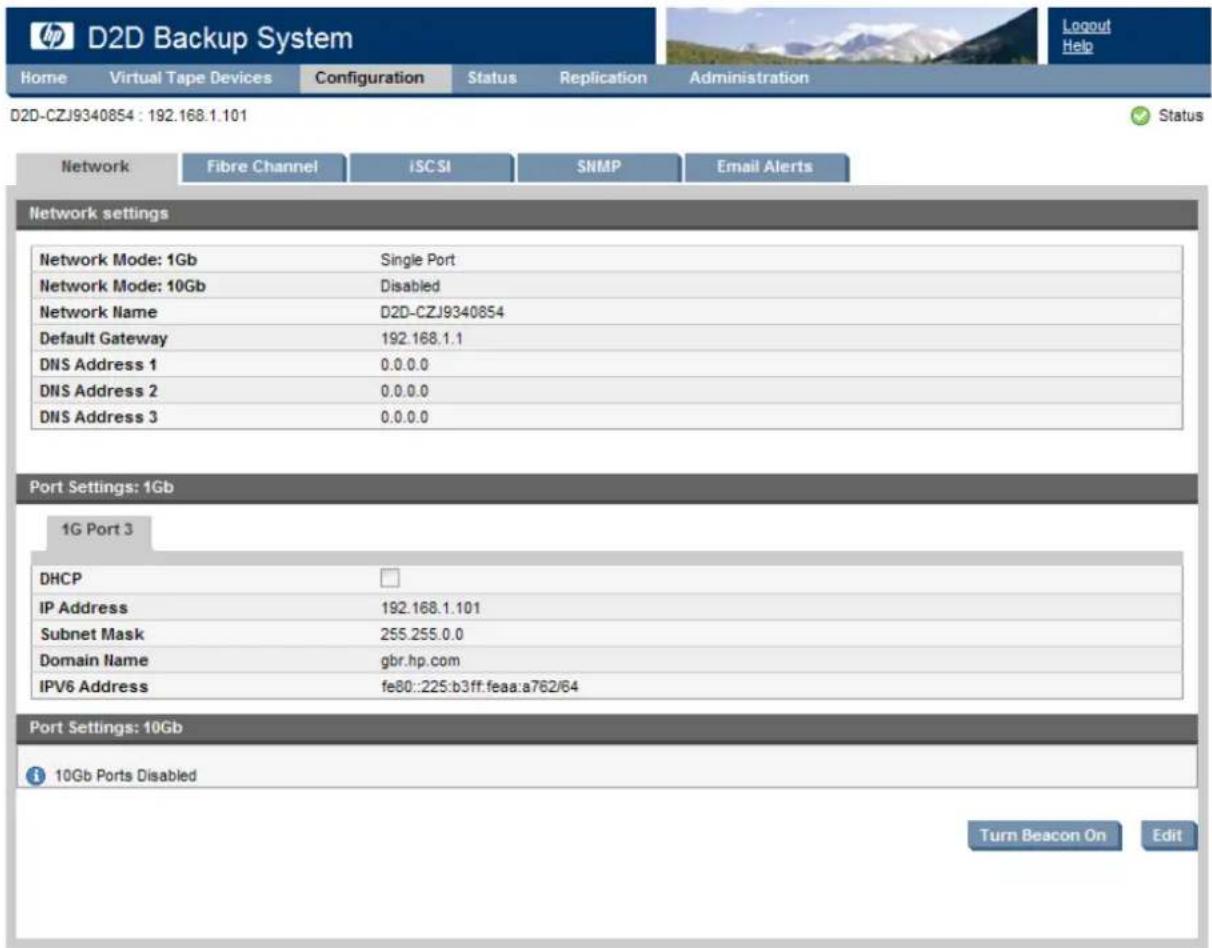
Task: Click the DNS Address 2 label
Action: [98, 391]
